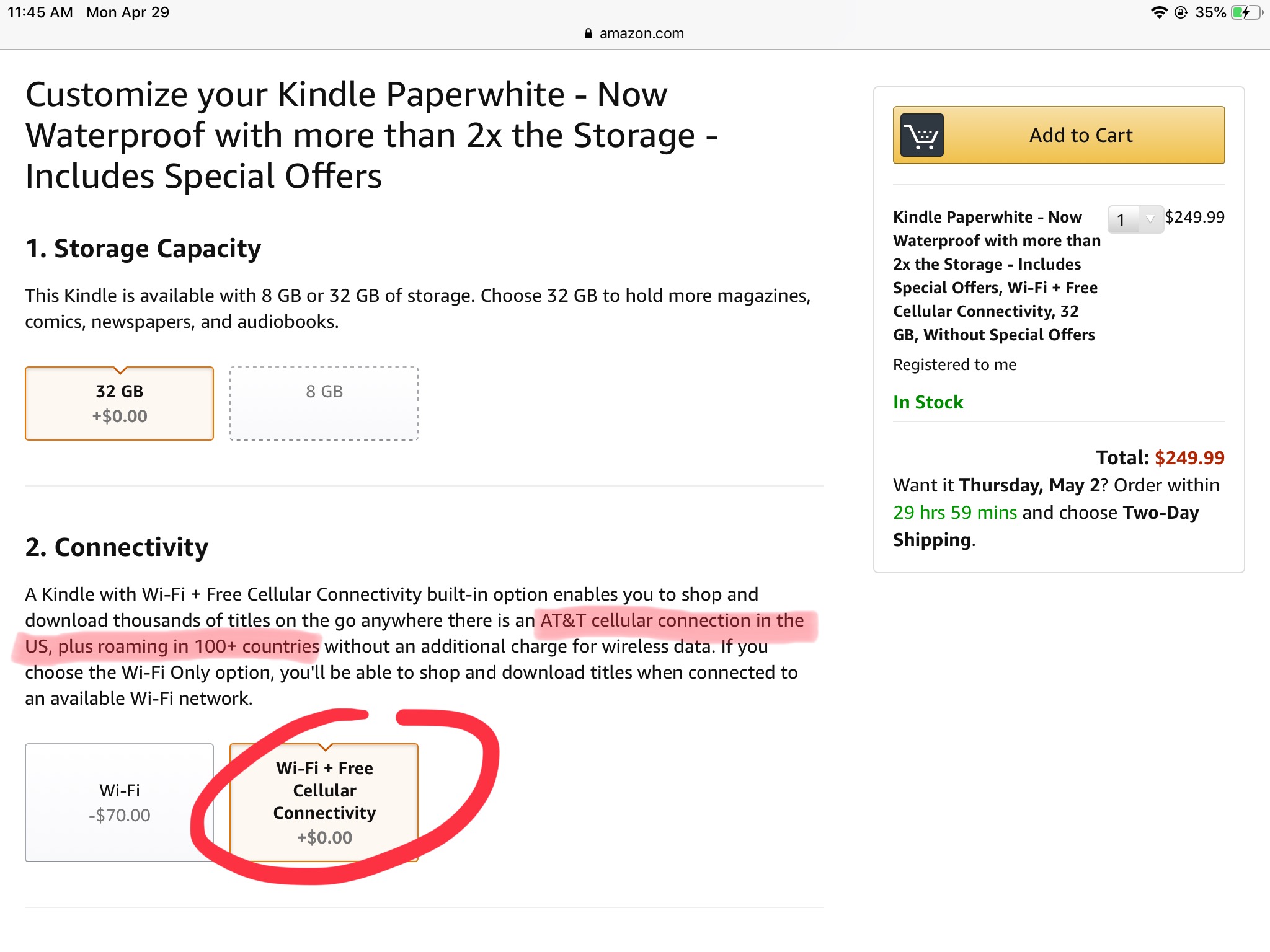Viewport: 1270px width, 952px height.
Task: Tap the 35% battery percentage
Action: click(1210, 12)
